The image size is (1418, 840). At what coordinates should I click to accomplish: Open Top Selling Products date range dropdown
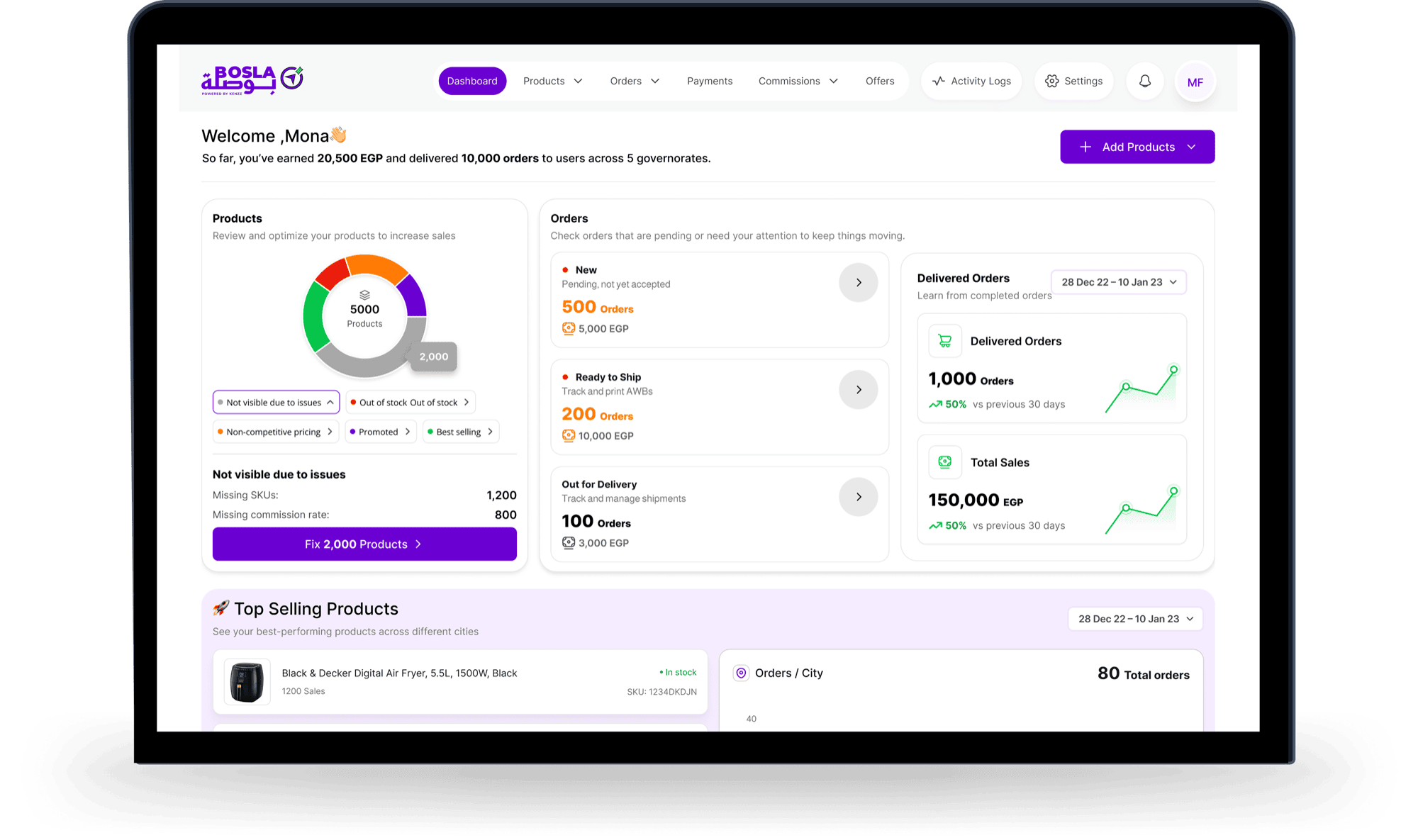1136,619
